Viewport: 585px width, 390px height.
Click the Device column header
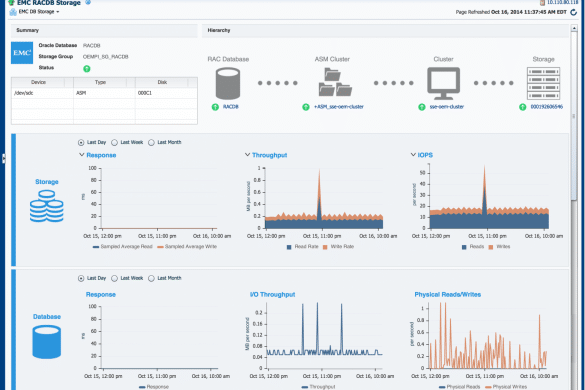pos(38,82)
